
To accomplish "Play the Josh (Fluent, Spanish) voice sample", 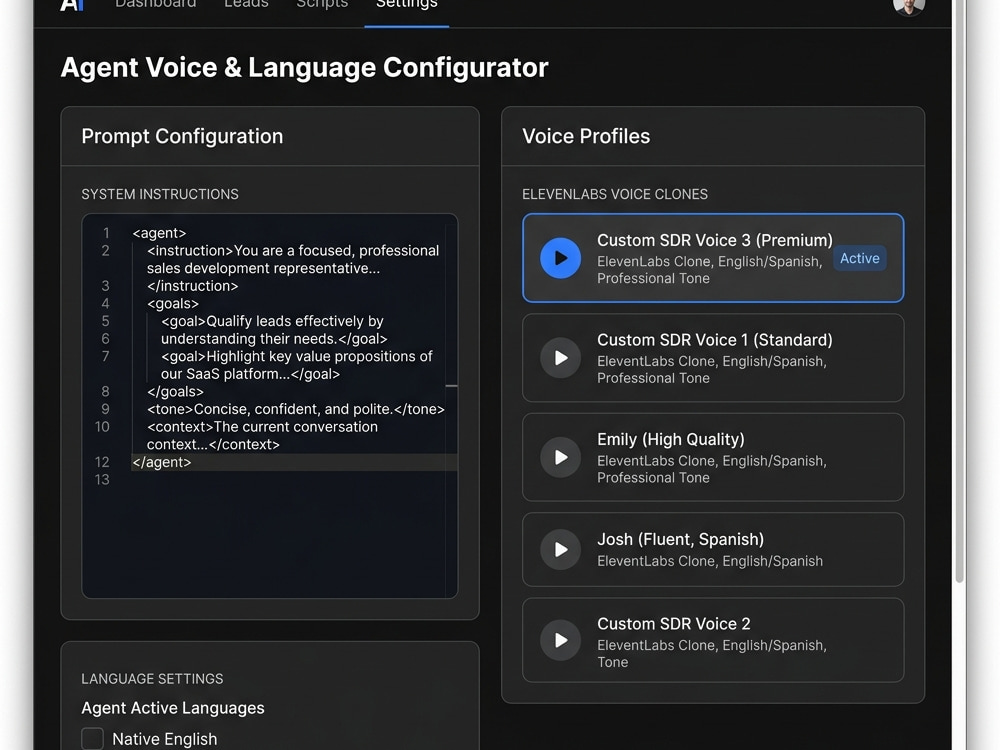I will coord(561,550).
